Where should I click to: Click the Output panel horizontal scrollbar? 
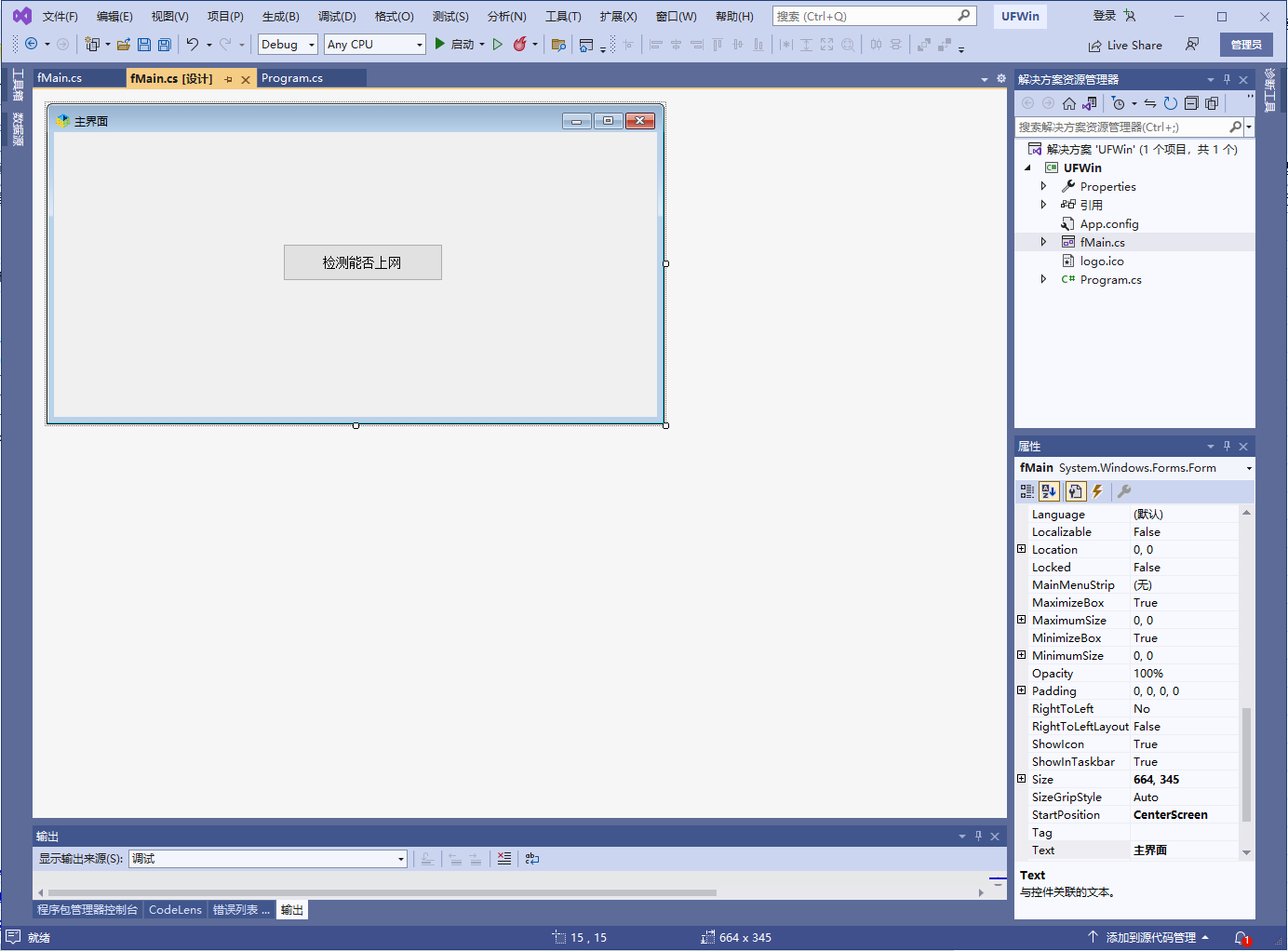(382, 892)
